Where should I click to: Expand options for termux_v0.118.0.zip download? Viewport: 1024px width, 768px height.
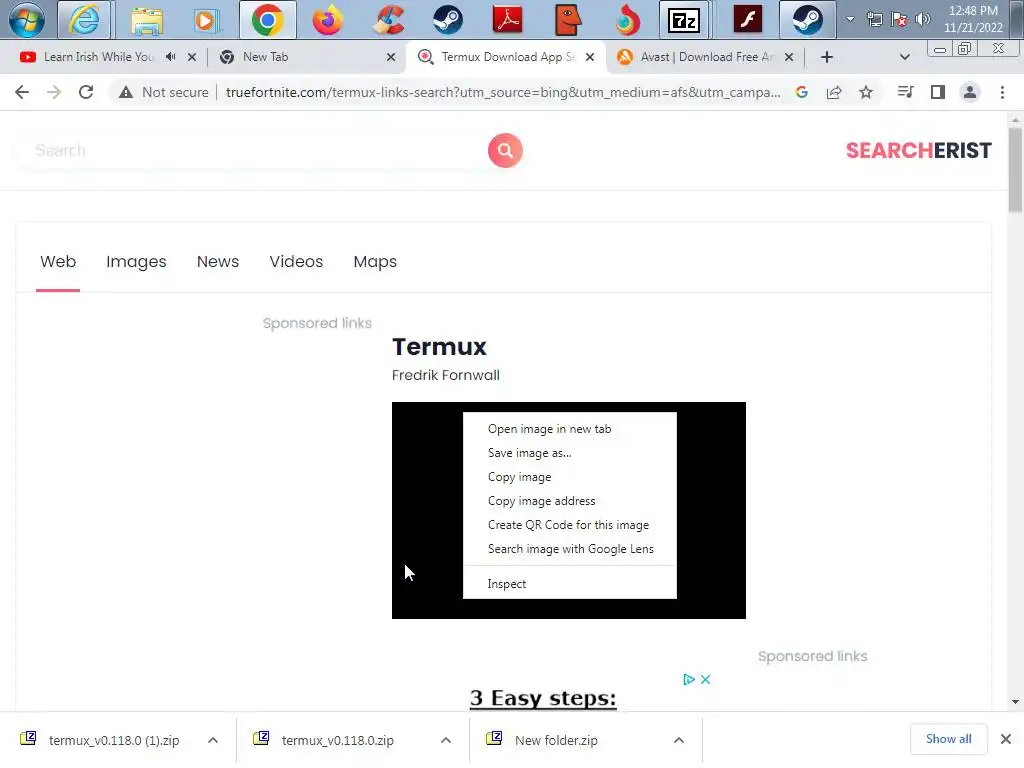pos(446,741)
